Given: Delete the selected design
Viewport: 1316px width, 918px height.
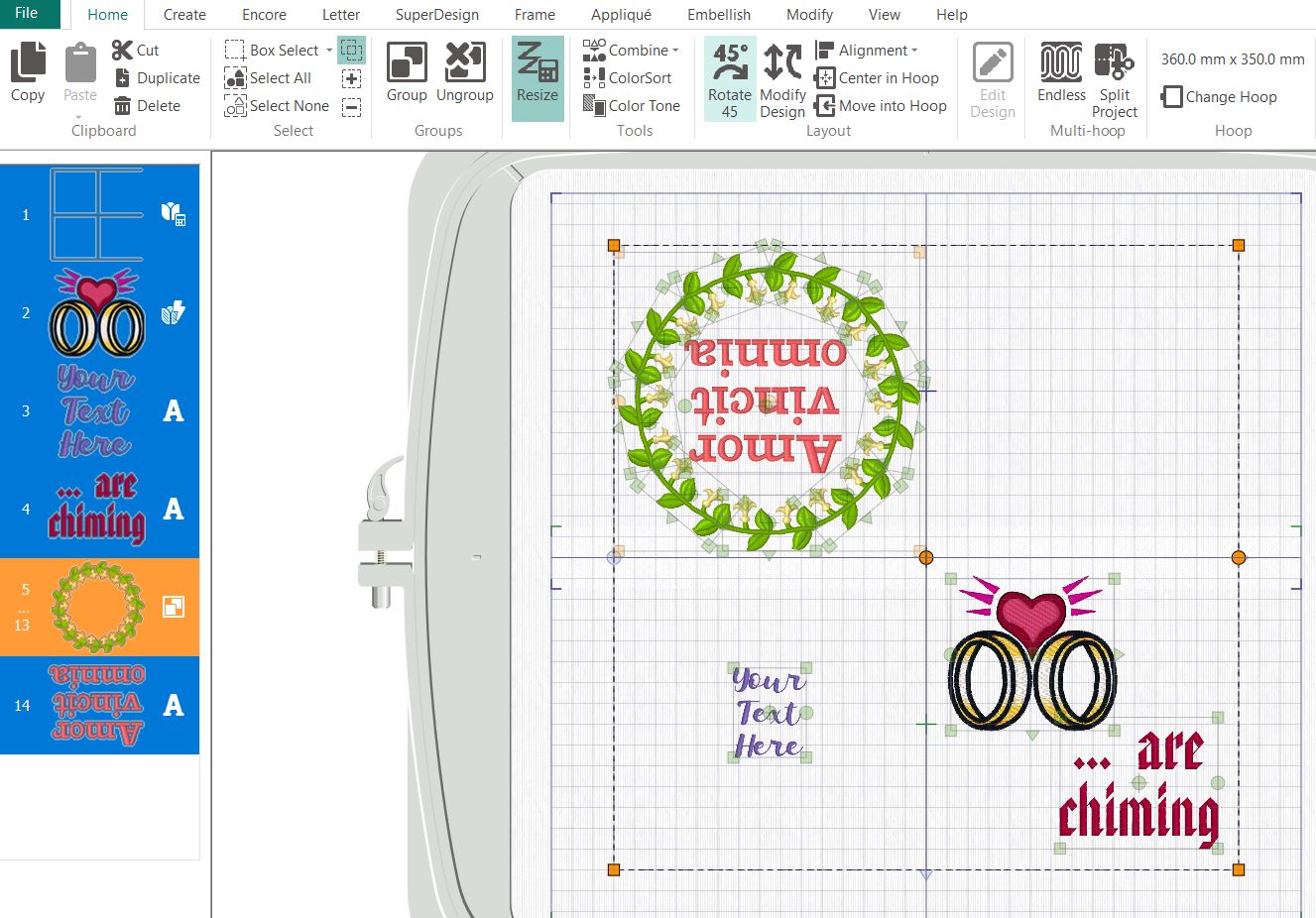Looking at the screenshot, I should click(148, 105).
